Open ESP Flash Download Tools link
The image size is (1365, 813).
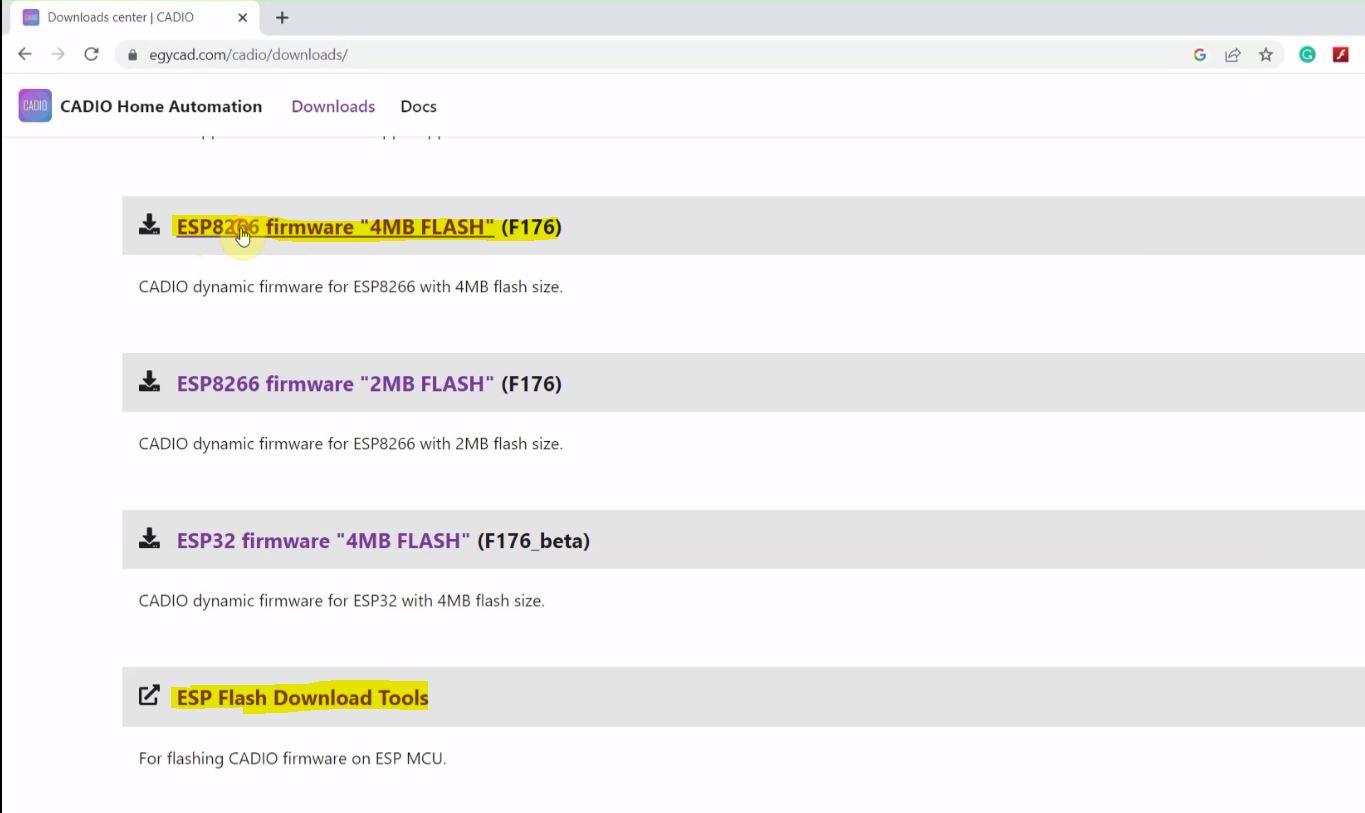click(302, 697)
